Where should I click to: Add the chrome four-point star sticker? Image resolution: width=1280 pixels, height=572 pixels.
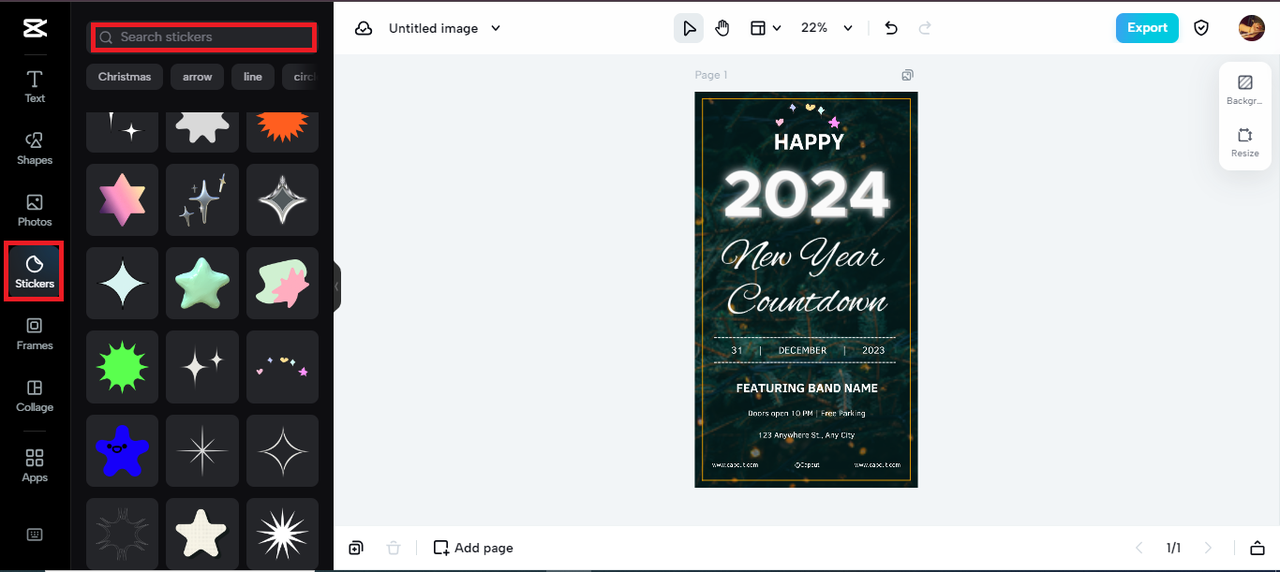[x=282, y=200]
